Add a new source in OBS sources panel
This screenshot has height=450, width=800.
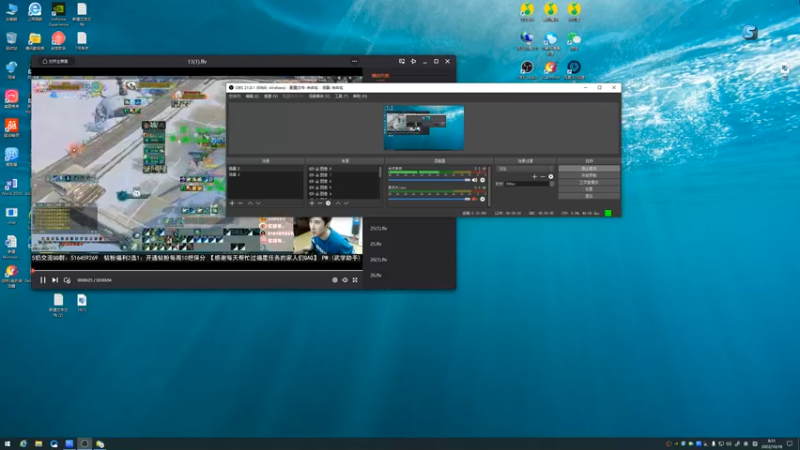[x=312, y=203]
